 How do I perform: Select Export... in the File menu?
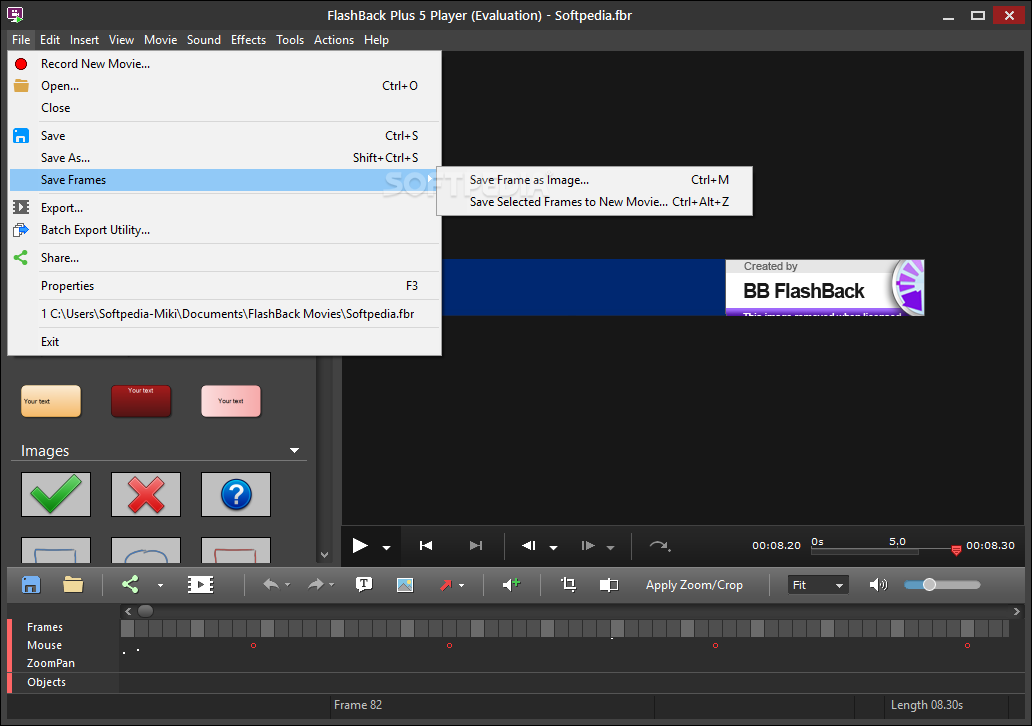click(224, 208)
